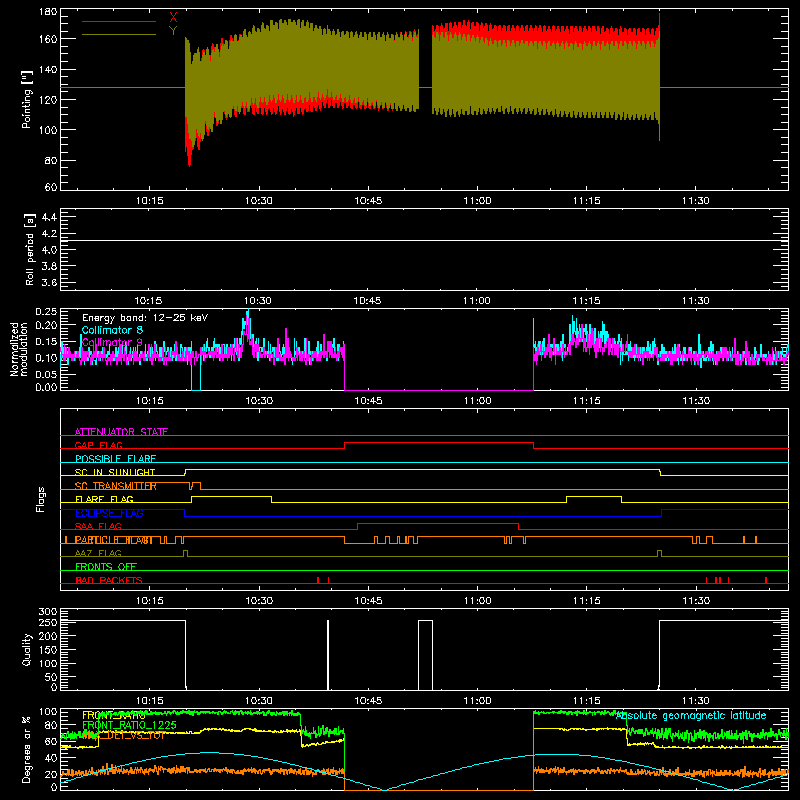Click 10:30 time label under Pointing plot

259,201
